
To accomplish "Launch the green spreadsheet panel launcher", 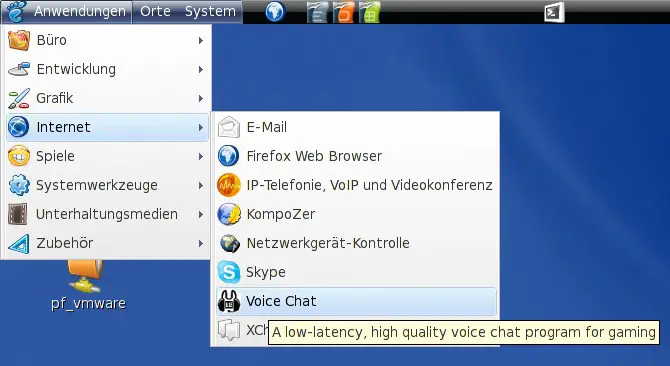I will tap(370, 12).
